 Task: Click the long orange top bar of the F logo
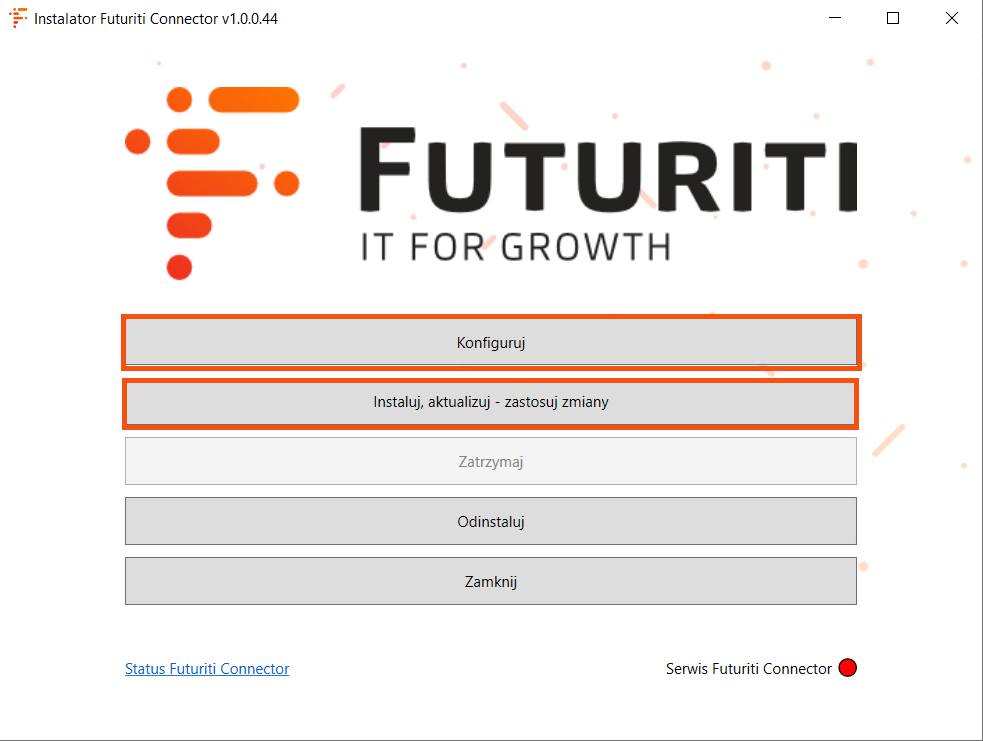(254, 100)
